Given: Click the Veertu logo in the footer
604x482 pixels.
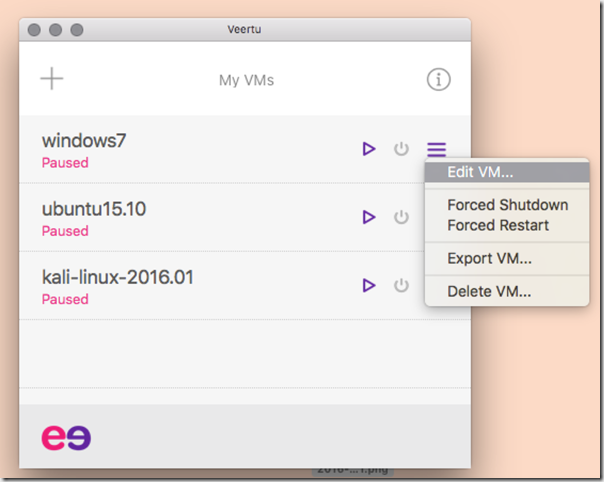Looking at the screenshot, I should click(x=66, y=438).
